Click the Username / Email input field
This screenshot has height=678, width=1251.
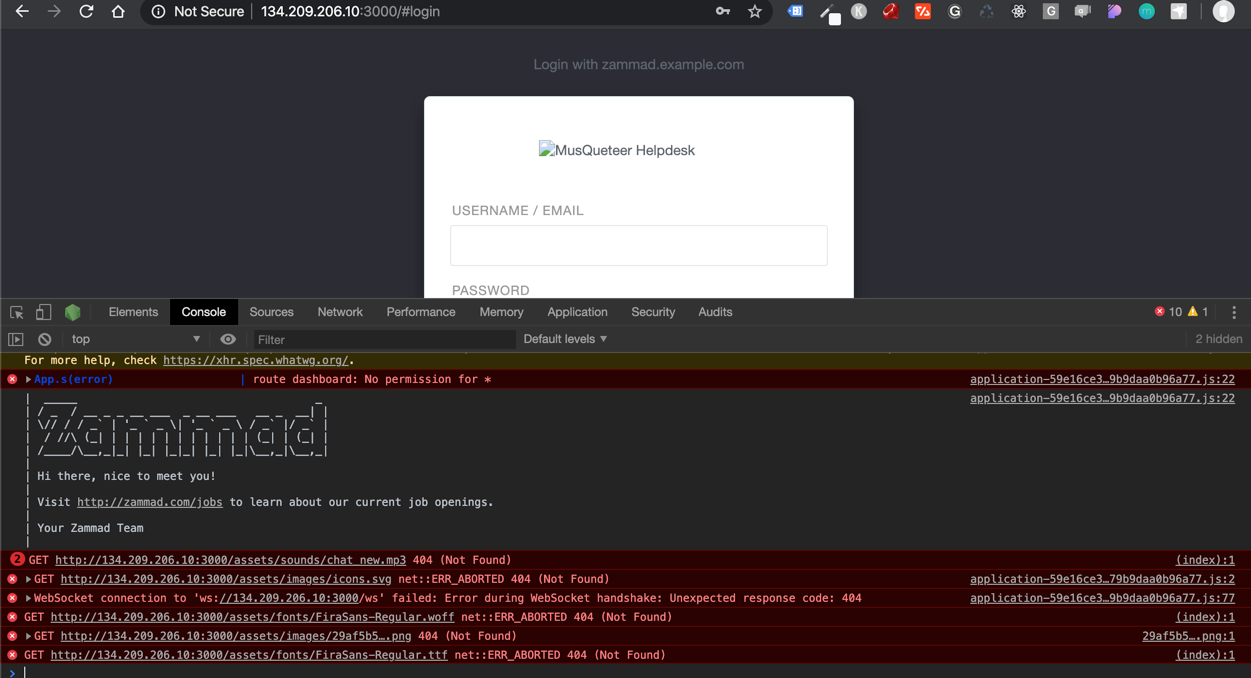tap(638, 245)
